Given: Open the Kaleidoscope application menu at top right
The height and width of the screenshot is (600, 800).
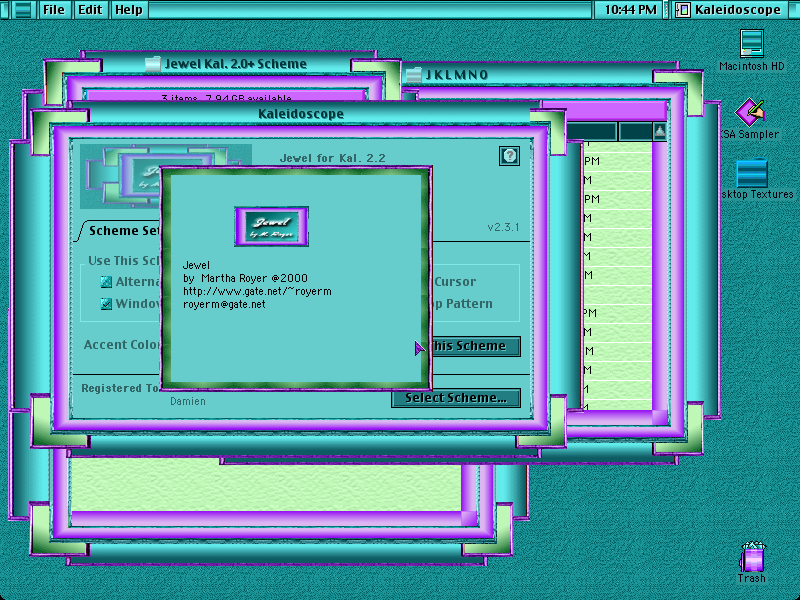Looking at the screenshot, I should click(x=728, y=10).
